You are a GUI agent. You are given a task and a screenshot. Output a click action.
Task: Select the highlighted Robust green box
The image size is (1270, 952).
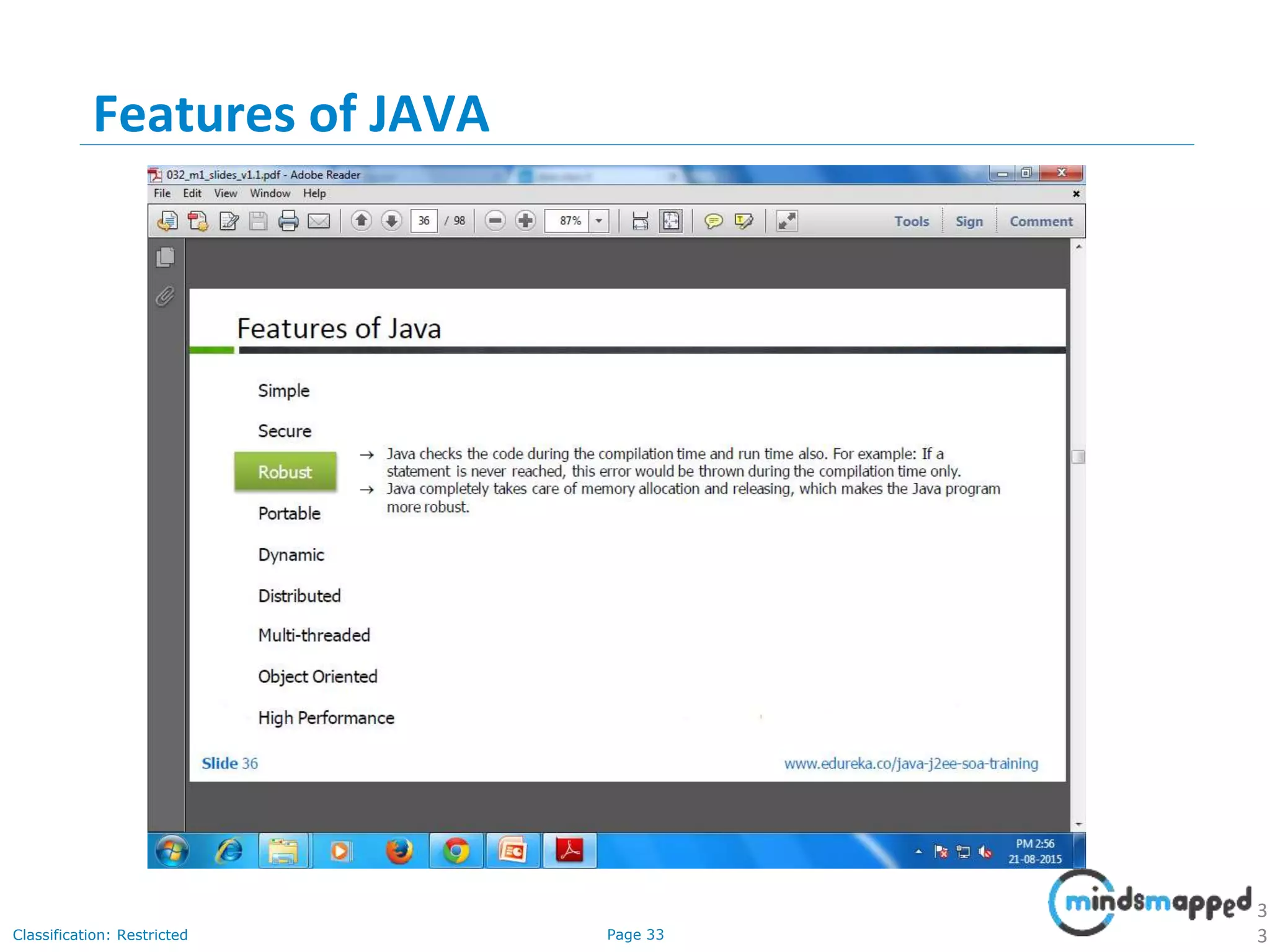[285, 472]
